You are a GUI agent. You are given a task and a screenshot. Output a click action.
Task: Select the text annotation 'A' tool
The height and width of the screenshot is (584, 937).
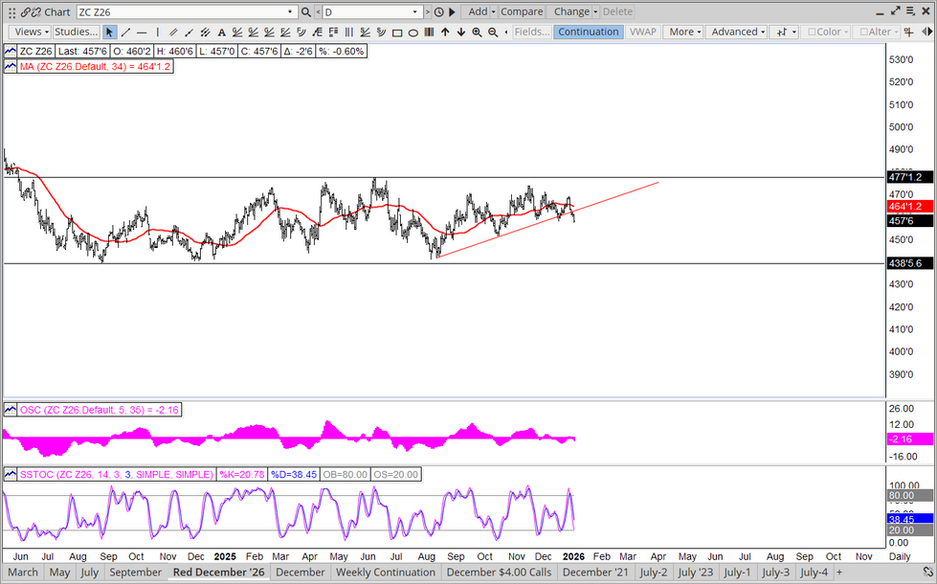[221, 32]
